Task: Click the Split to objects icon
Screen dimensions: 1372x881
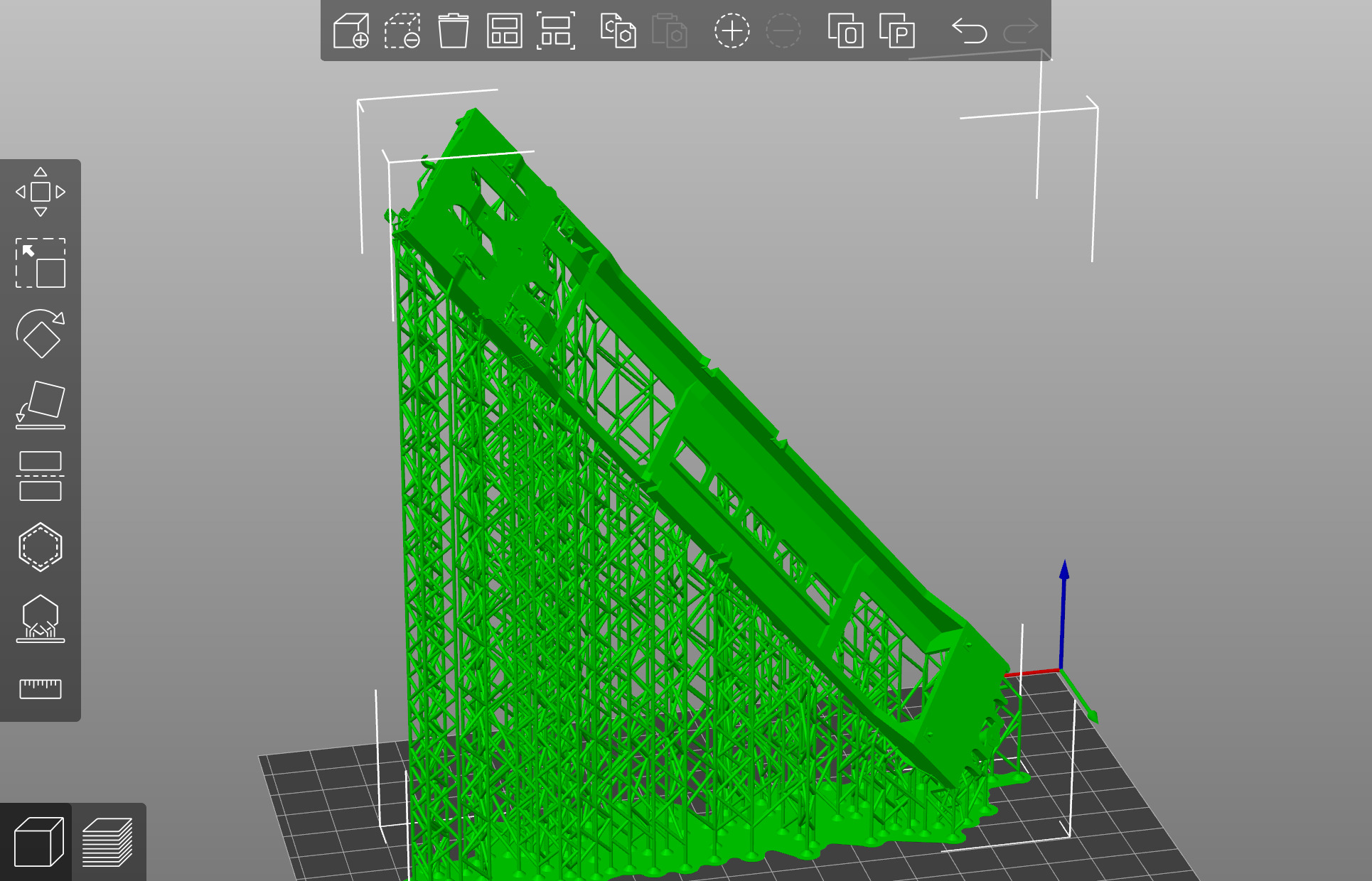Action: click(x=846, y=31)
